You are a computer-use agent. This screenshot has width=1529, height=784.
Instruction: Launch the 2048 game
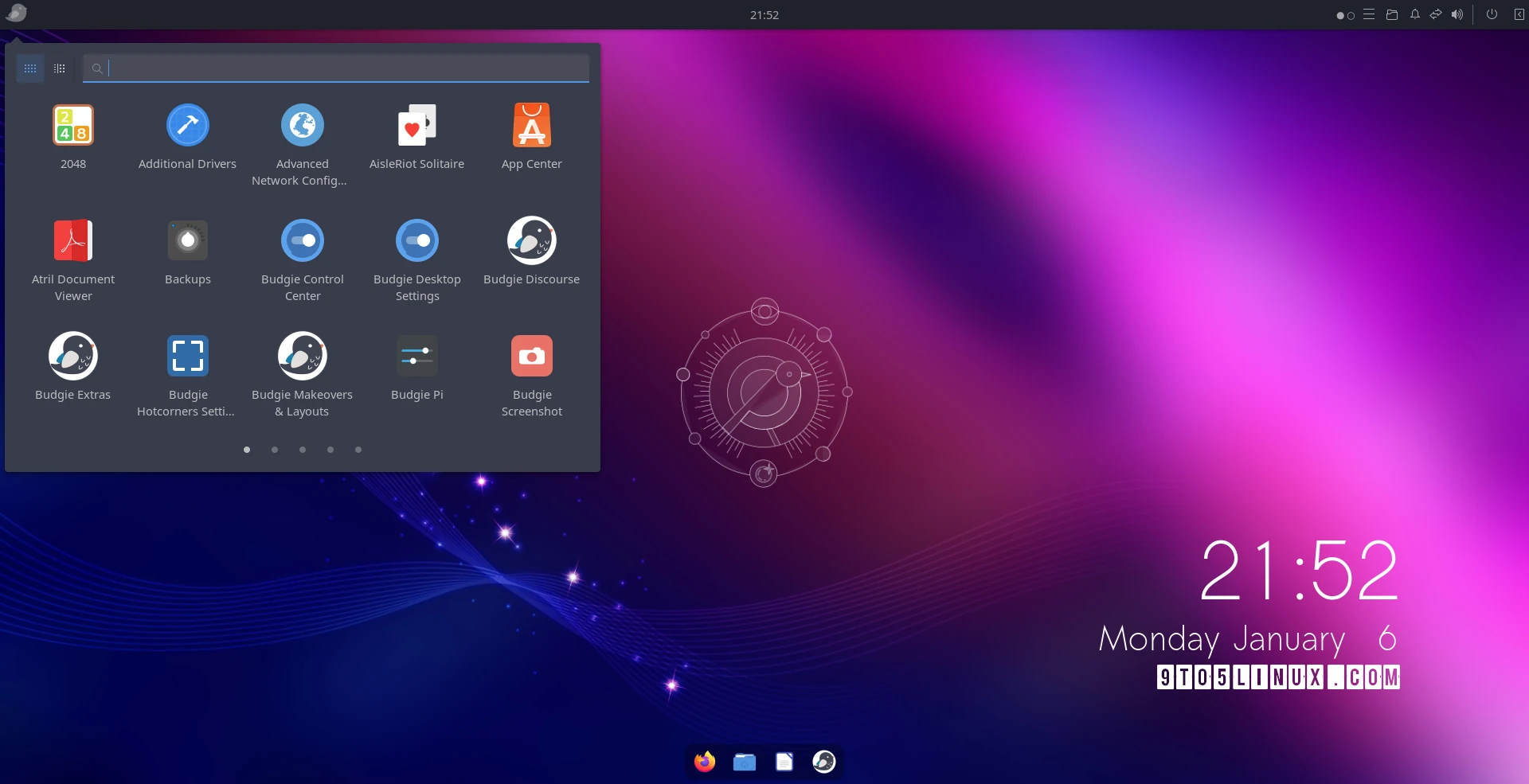(x=73, y=126)
